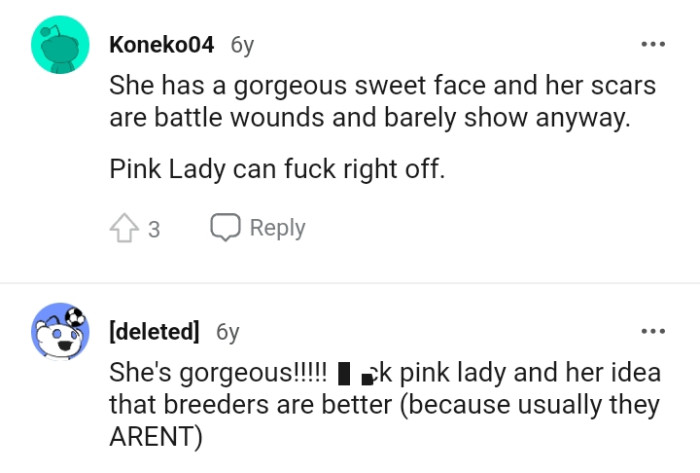Click the speech bubble reply icon
The width and height of the screenshot is (700, 473).
pos(225,227)
